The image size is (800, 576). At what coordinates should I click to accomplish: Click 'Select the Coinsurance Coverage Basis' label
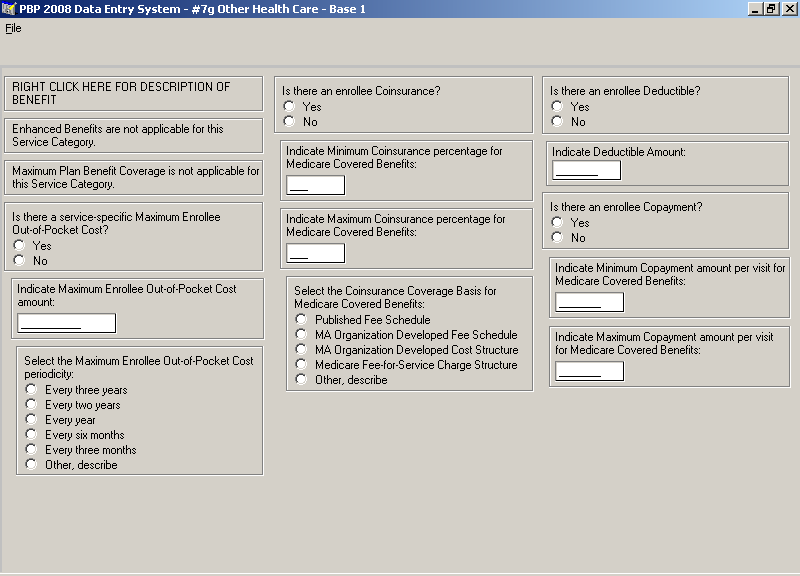click(395, 297)
